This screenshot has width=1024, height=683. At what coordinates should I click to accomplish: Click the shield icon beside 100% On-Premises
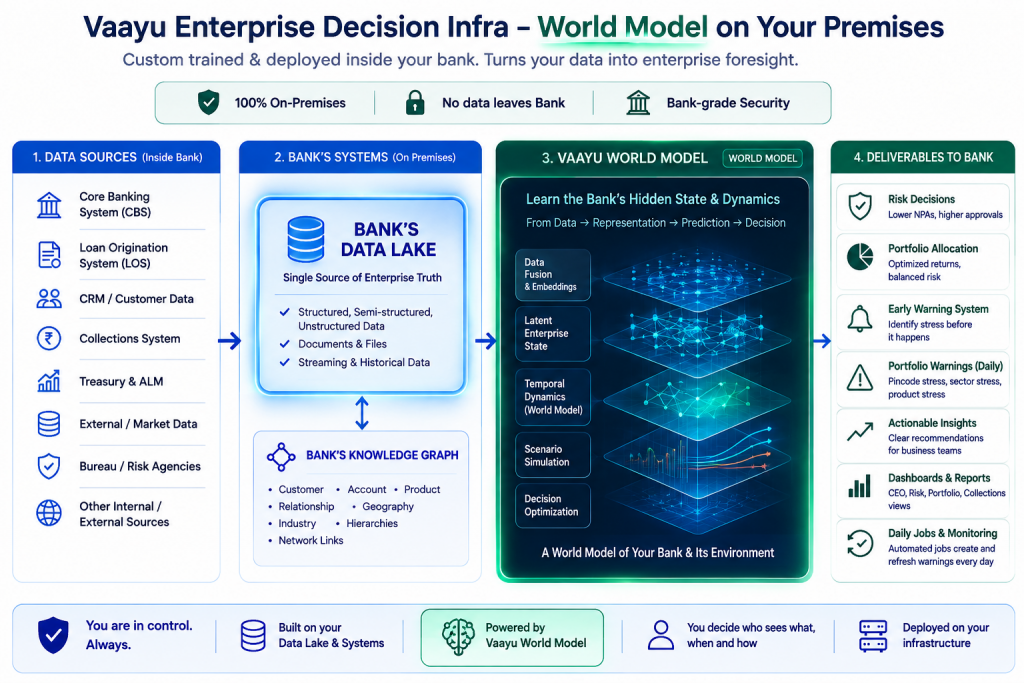(208, 103)
